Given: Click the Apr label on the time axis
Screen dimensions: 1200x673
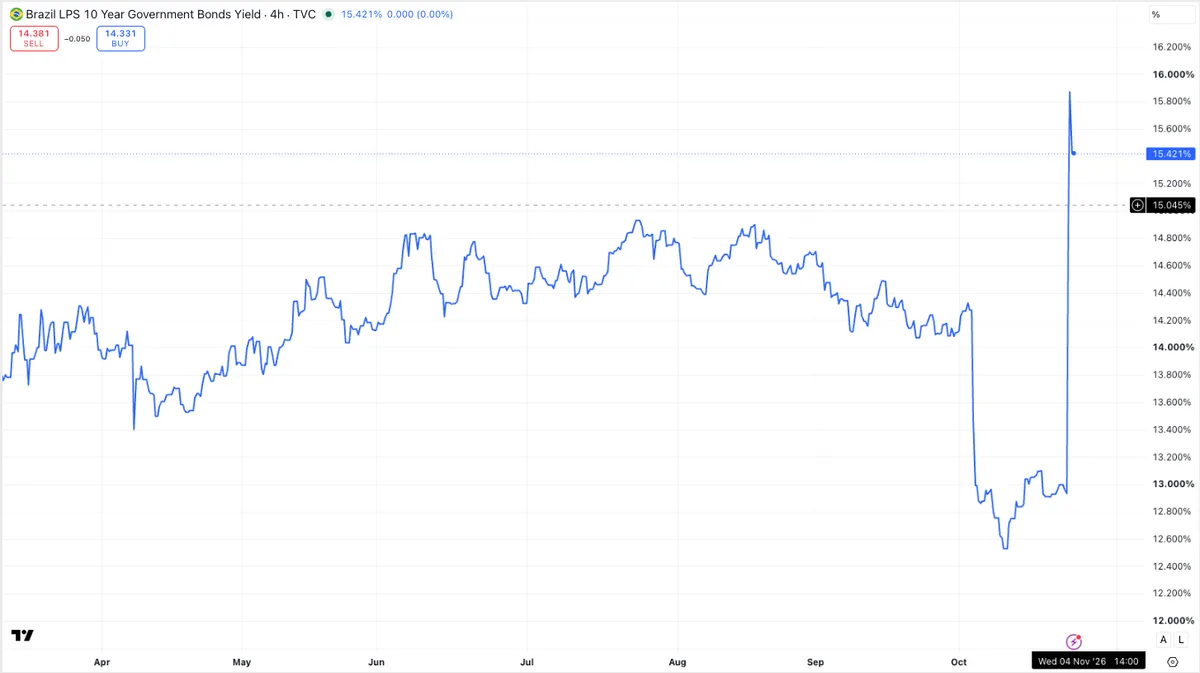Looking at the screenshot, I should click(x=101, y=662).
